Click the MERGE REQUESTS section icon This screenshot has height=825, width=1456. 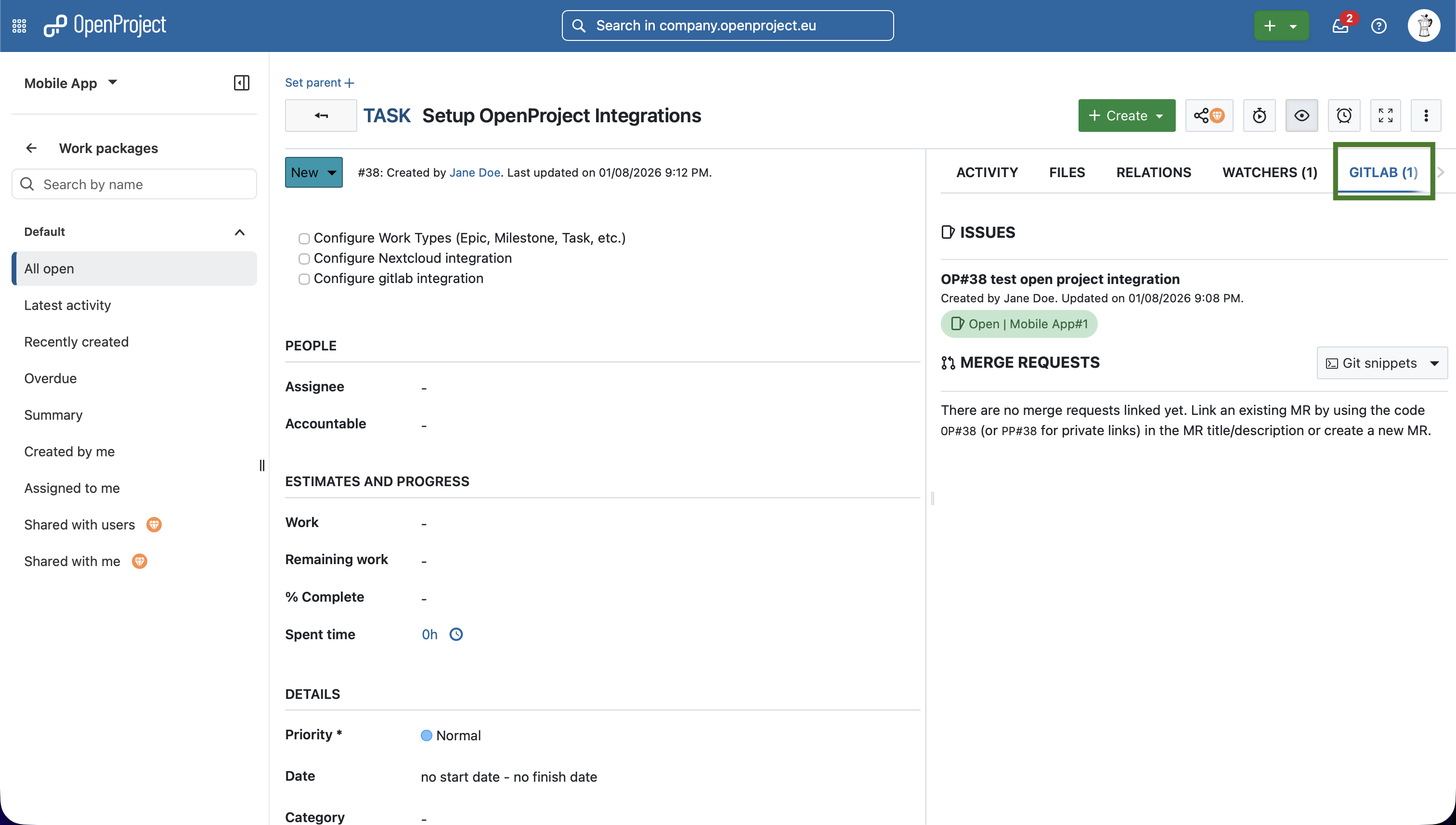(948, 362)
